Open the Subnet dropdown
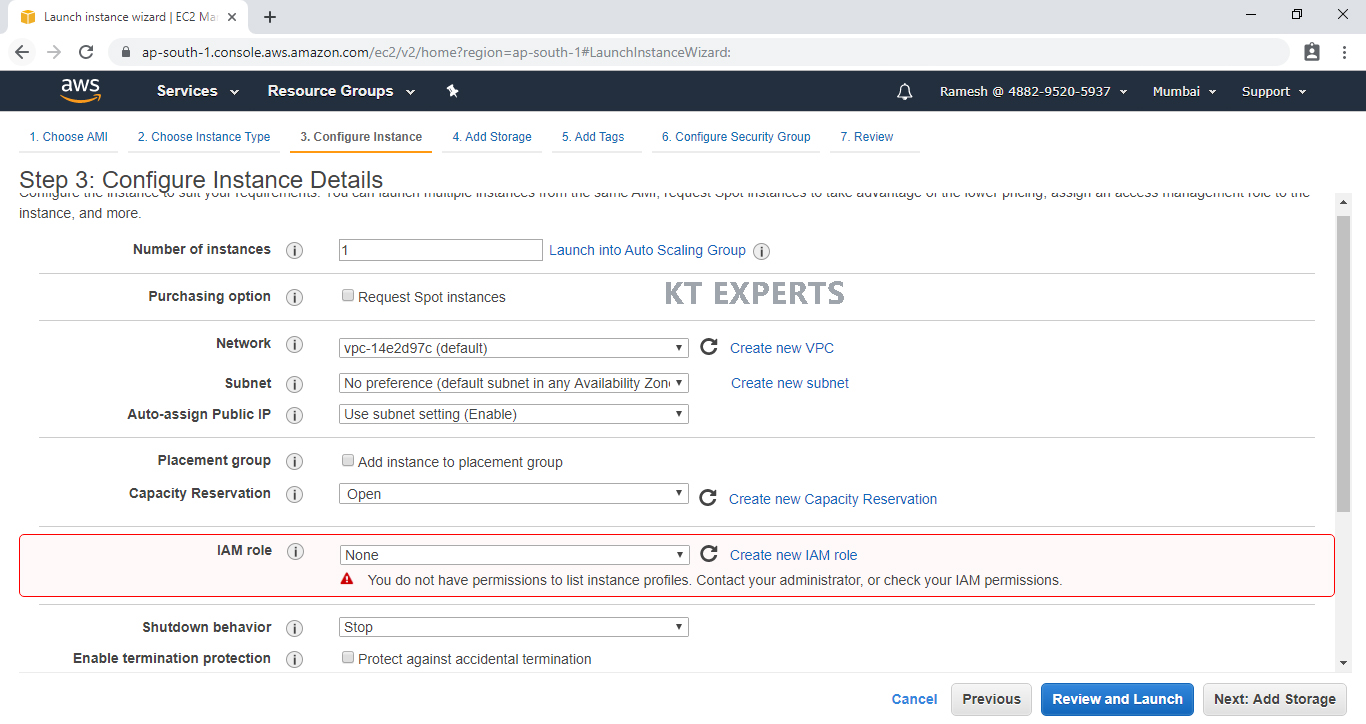This screenshot has height=724, width=1366. click(514, 383)
